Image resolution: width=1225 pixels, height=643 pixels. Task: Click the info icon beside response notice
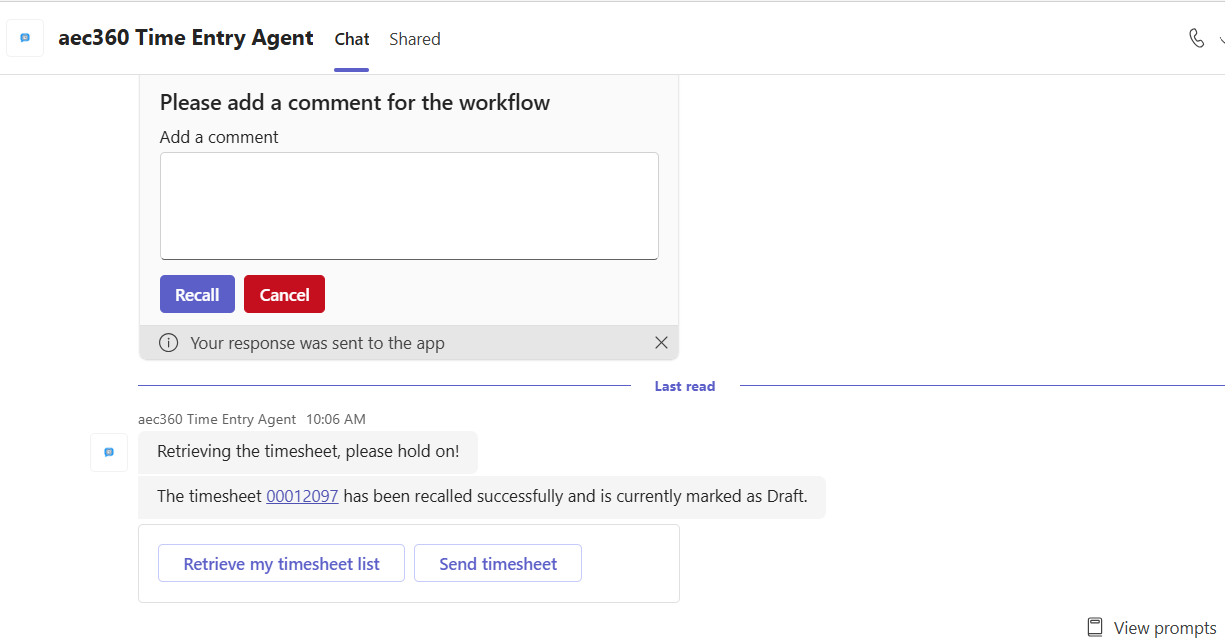pyautogui.click(x=169, y=343)
